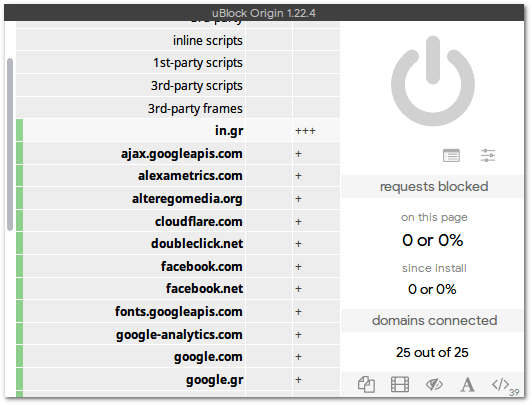Click the 25 out of 25 count
The image size is (532, 405).
click(x=432, y=352)
